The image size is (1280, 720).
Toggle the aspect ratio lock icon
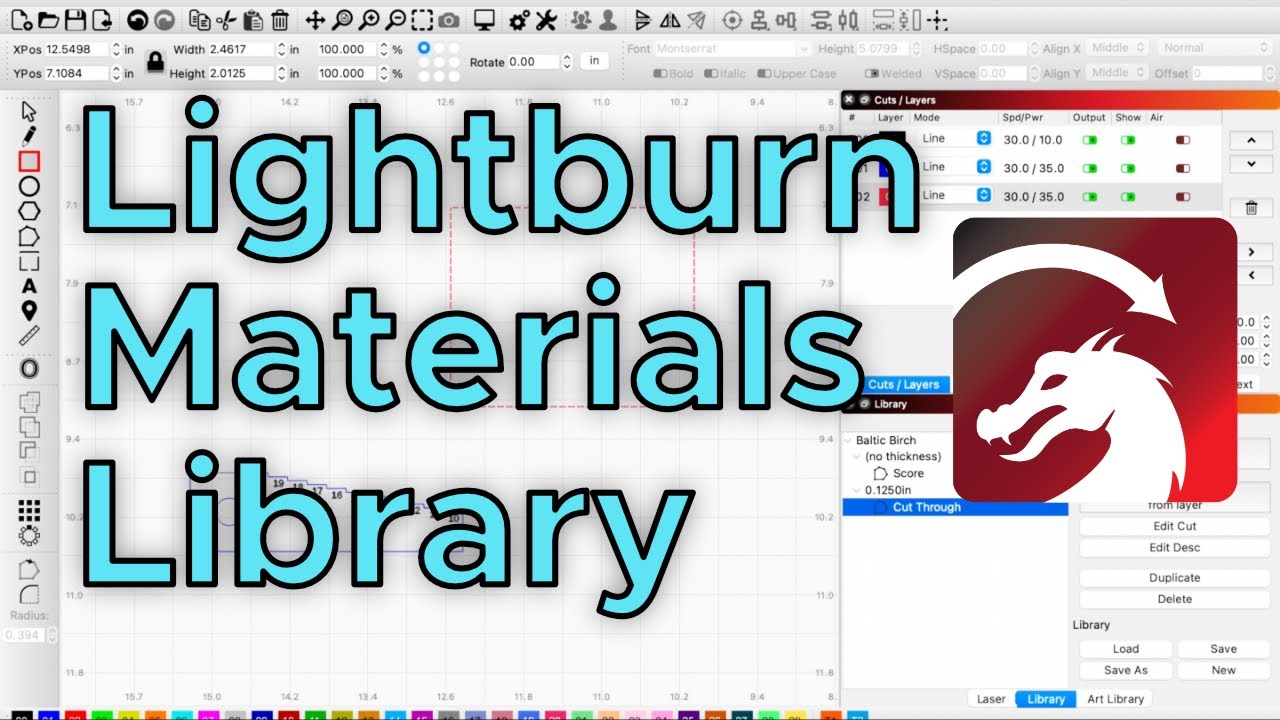(x=155, y=61)
